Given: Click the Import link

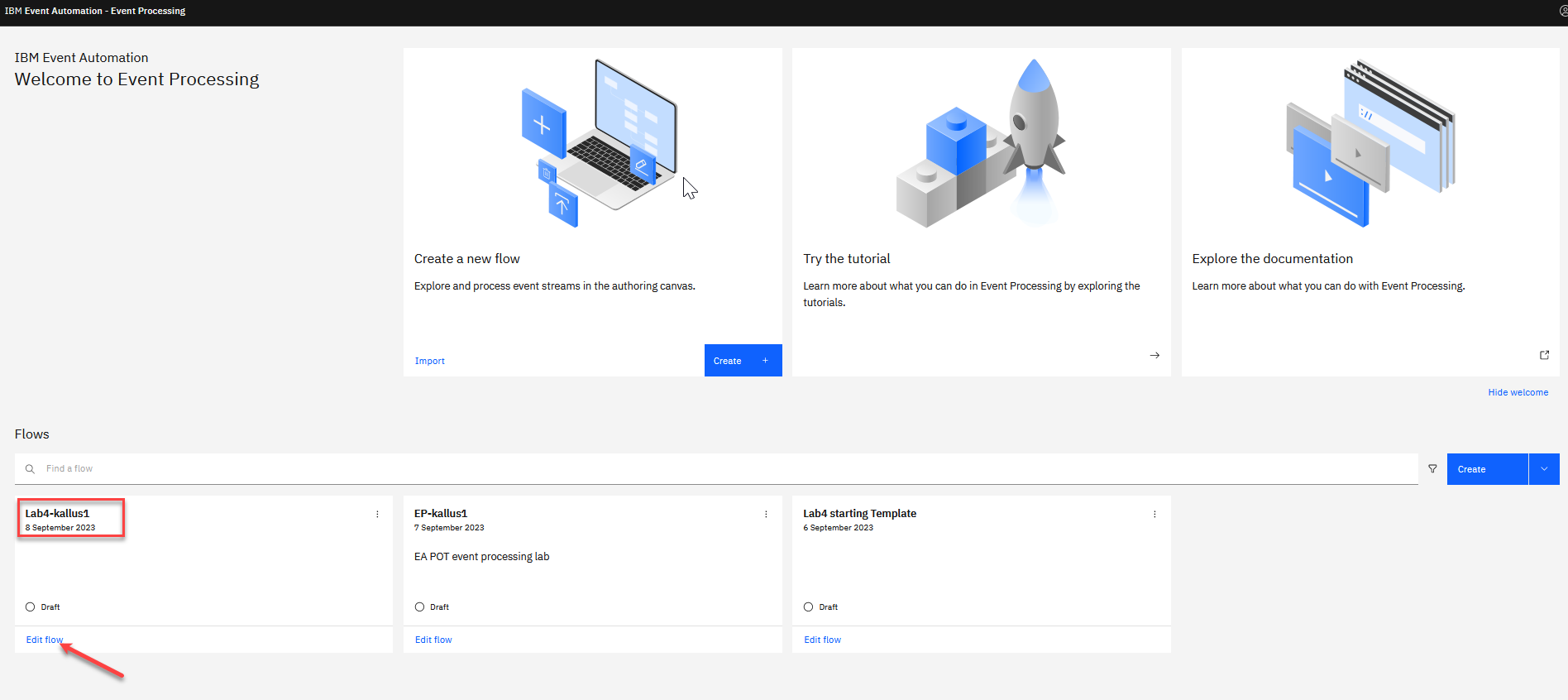Looking at the screenshot, I should pyautogui.click(x=429, y=361).
